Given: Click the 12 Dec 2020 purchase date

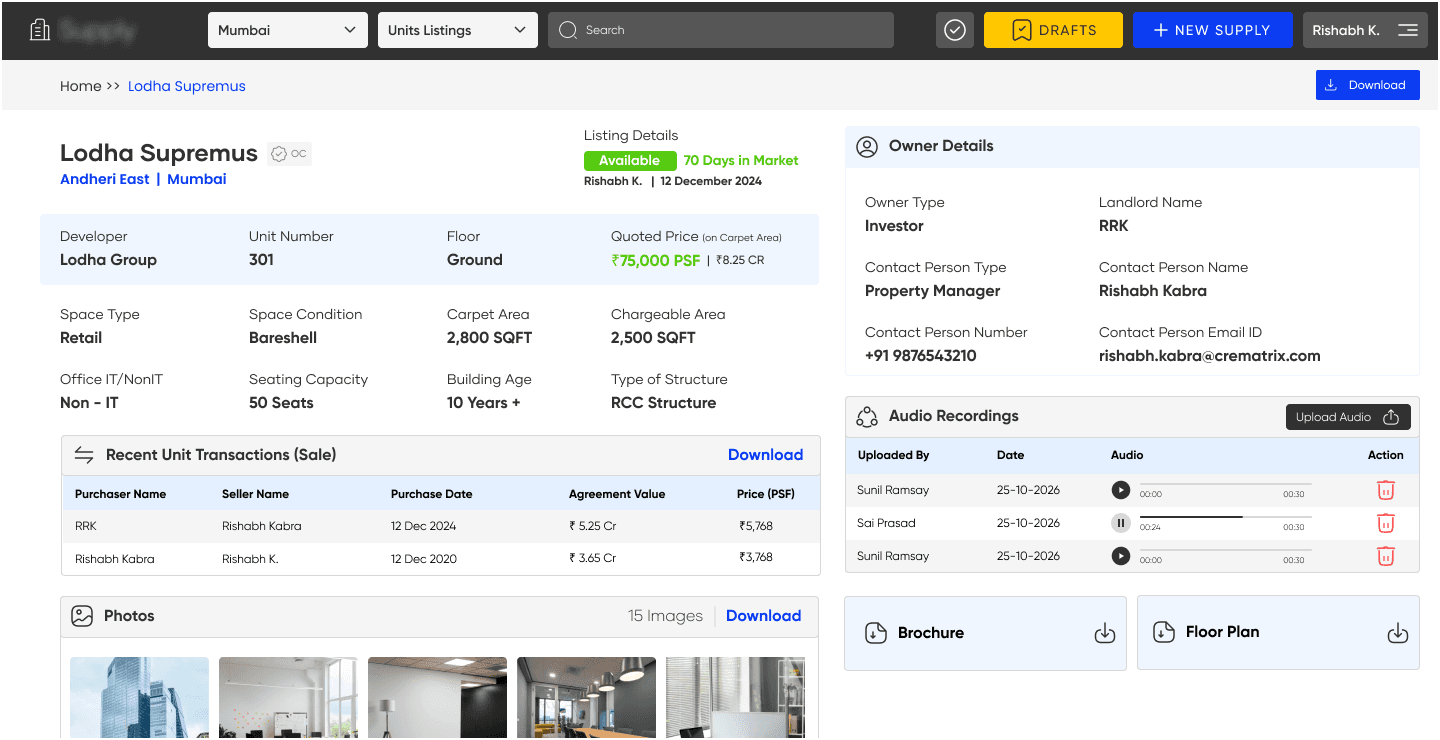Looking at the screenshot, I should (424, 559).
